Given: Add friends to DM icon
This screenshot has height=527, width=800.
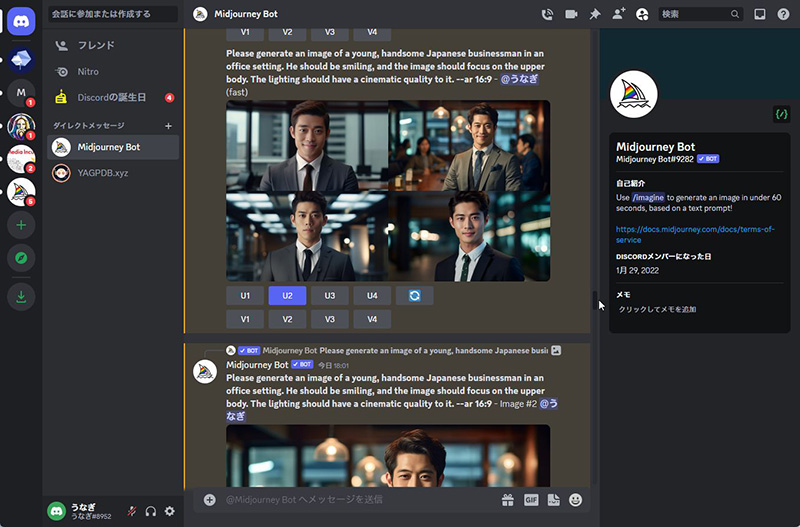Looking at the screenshot, I should 619,14.
